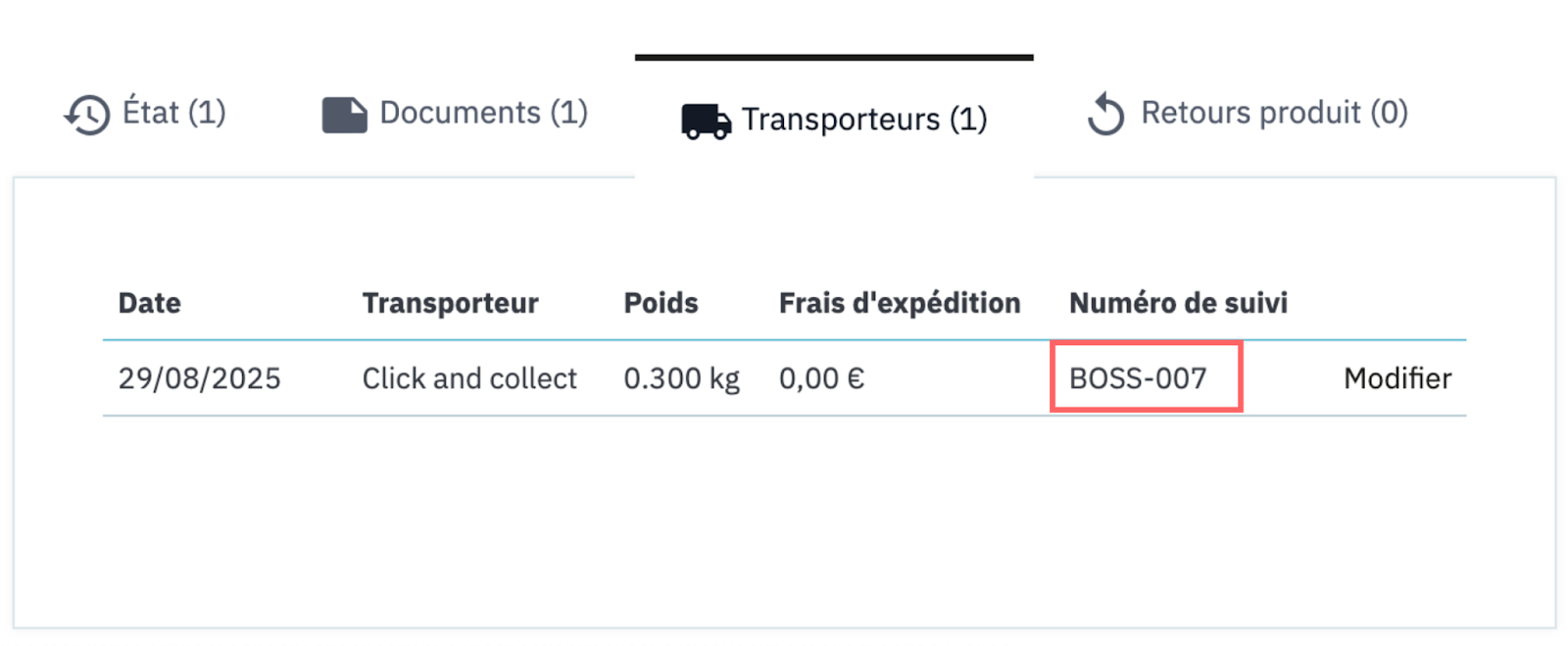The width and height of the screenshot is (1568, 646).
Task: Select the BOSS-007 tracking number
Action: tap(1138, 378)
